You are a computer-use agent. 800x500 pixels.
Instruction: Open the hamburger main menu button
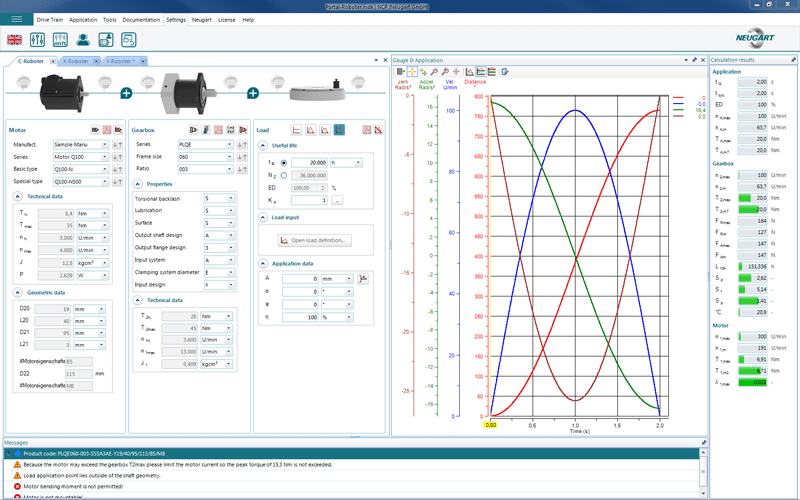16,19
